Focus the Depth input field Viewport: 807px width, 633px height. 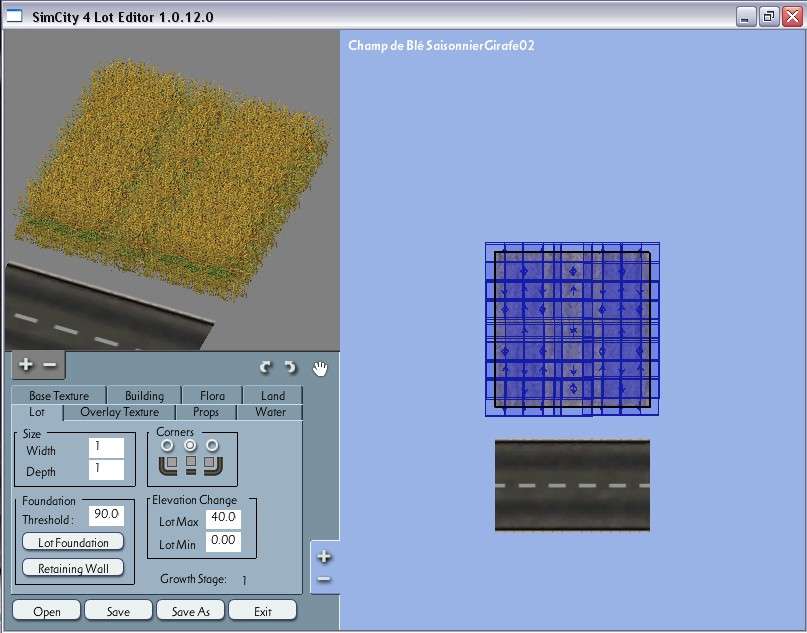(107, 469)
